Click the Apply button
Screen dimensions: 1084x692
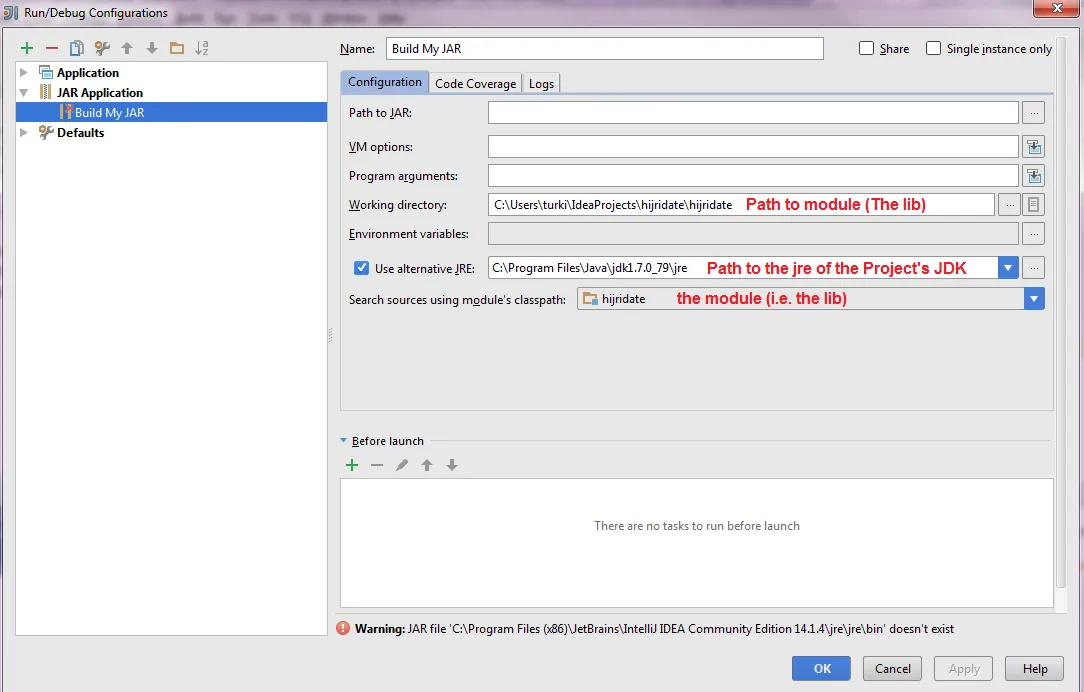point(964,668)
